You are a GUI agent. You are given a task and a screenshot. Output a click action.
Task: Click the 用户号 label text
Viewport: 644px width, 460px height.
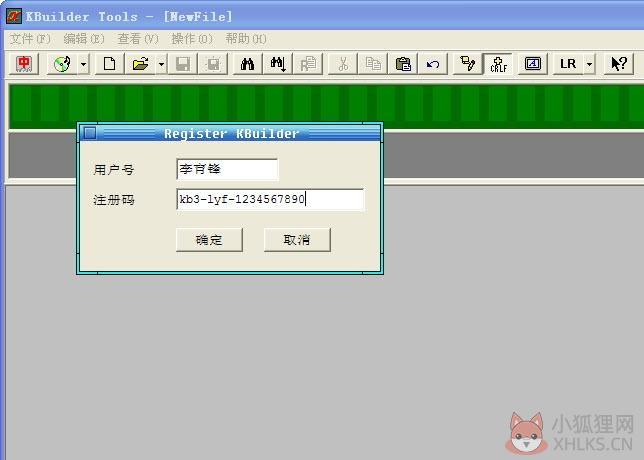(x=114, y=170)
